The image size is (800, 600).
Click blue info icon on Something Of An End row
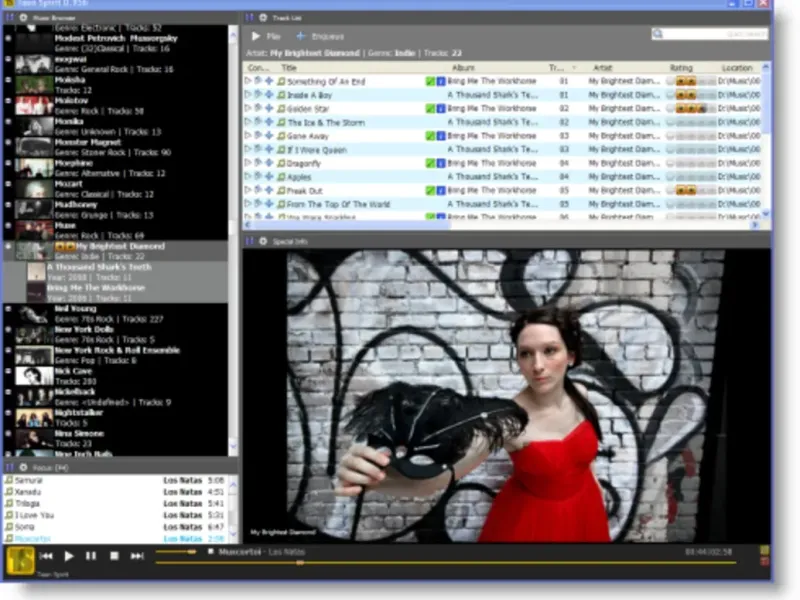tap(441, 81)
